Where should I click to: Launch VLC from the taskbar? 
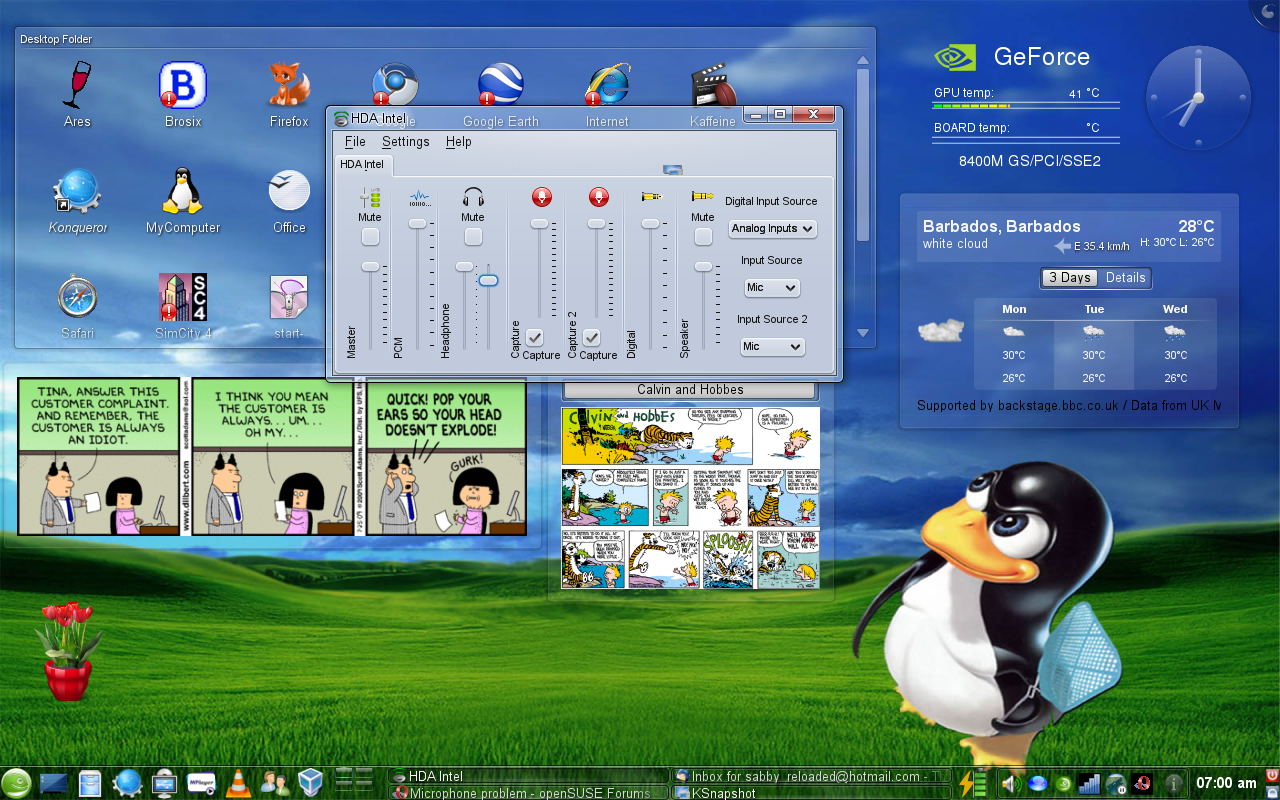pyautogui.click(x=238, y=782)
